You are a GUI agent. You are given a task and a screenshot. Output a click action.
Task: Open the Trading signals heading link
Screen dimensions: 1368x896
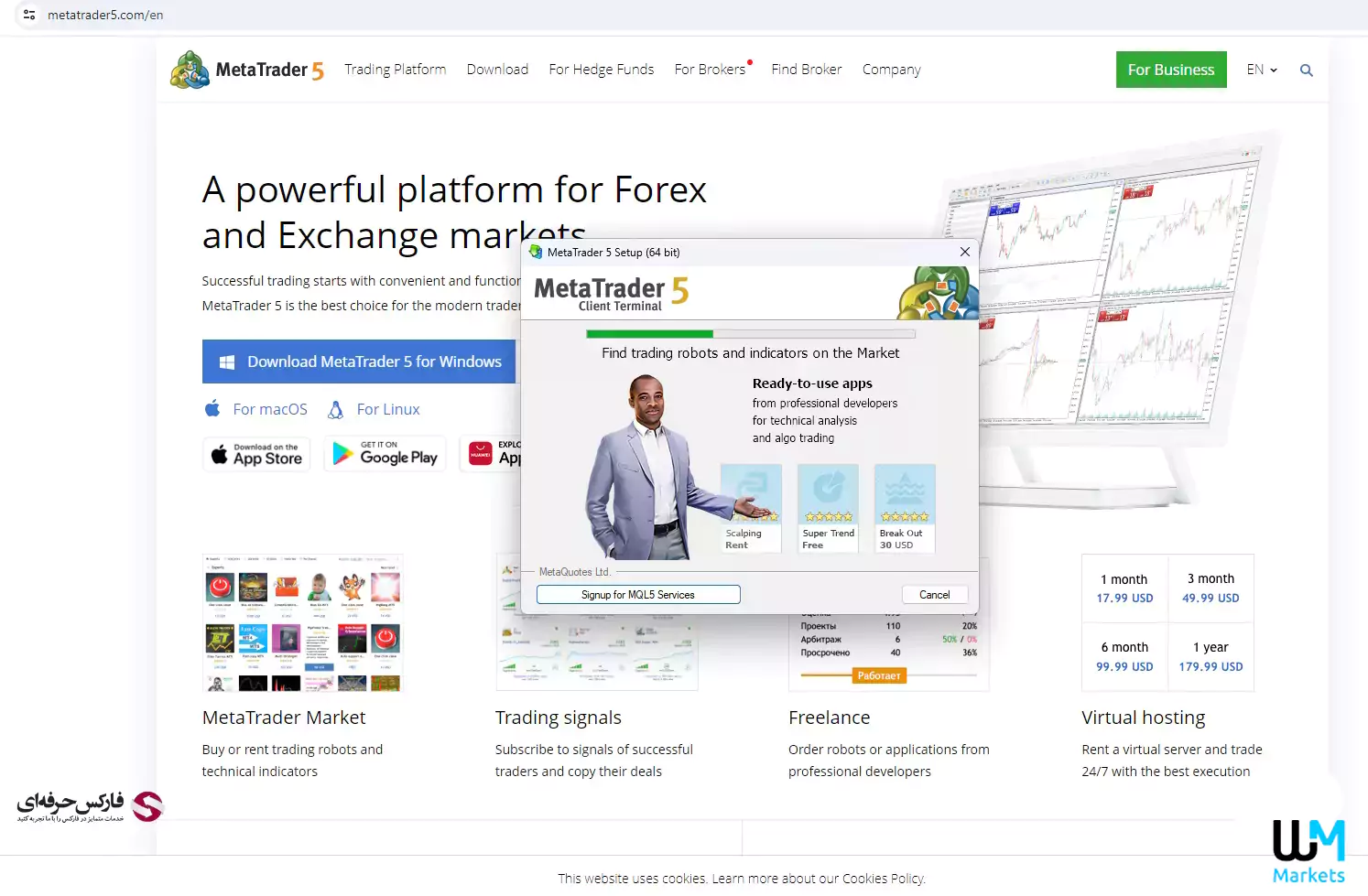(x=559, y=718)
